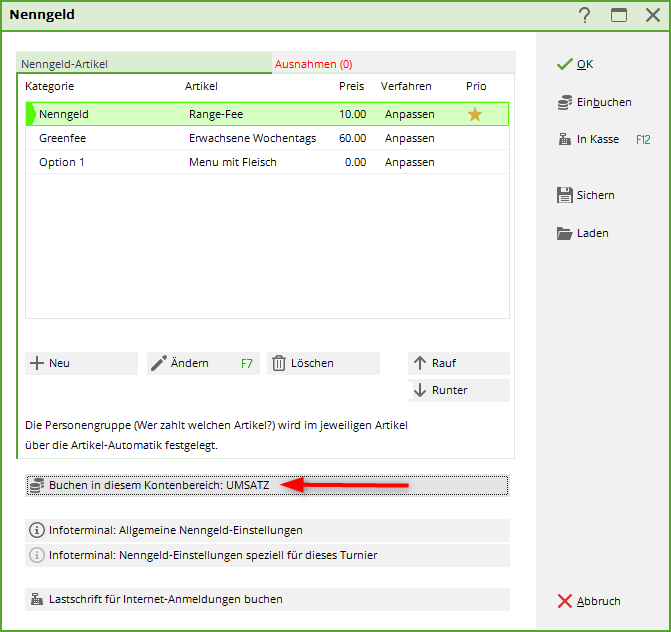Screen dimensions: 671x632
Task: Click the Prio column header
Action: click(476, 86)
